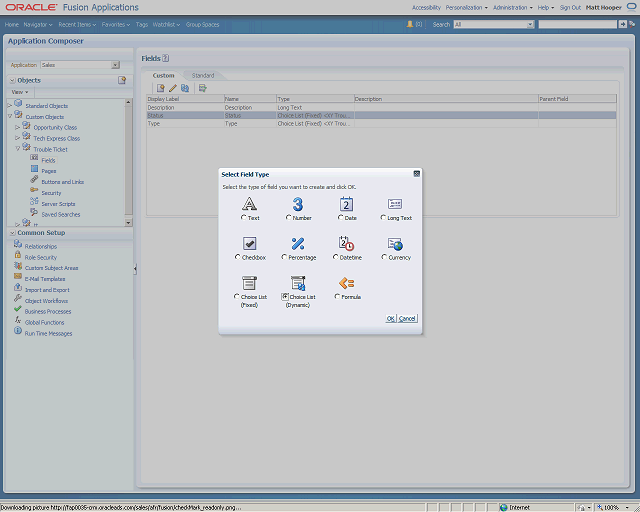Screen dimensions: 640x512
Task: Click OK in Select Field Type dialog
Action: click(x=390, y=318)
